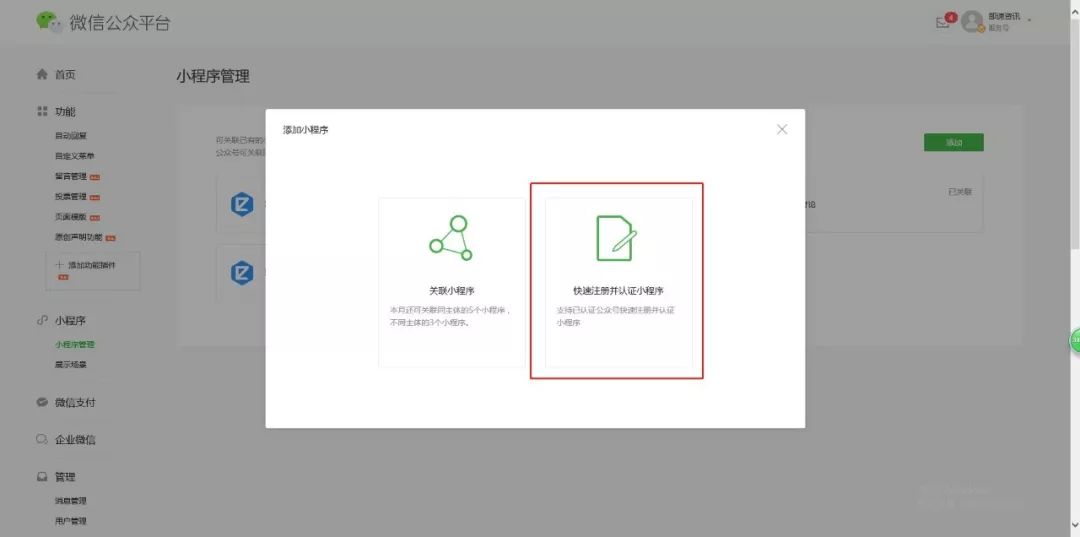Click the user avatar in the header
The height and width of the screenshot is (537, 1080).
click(972, 22)
